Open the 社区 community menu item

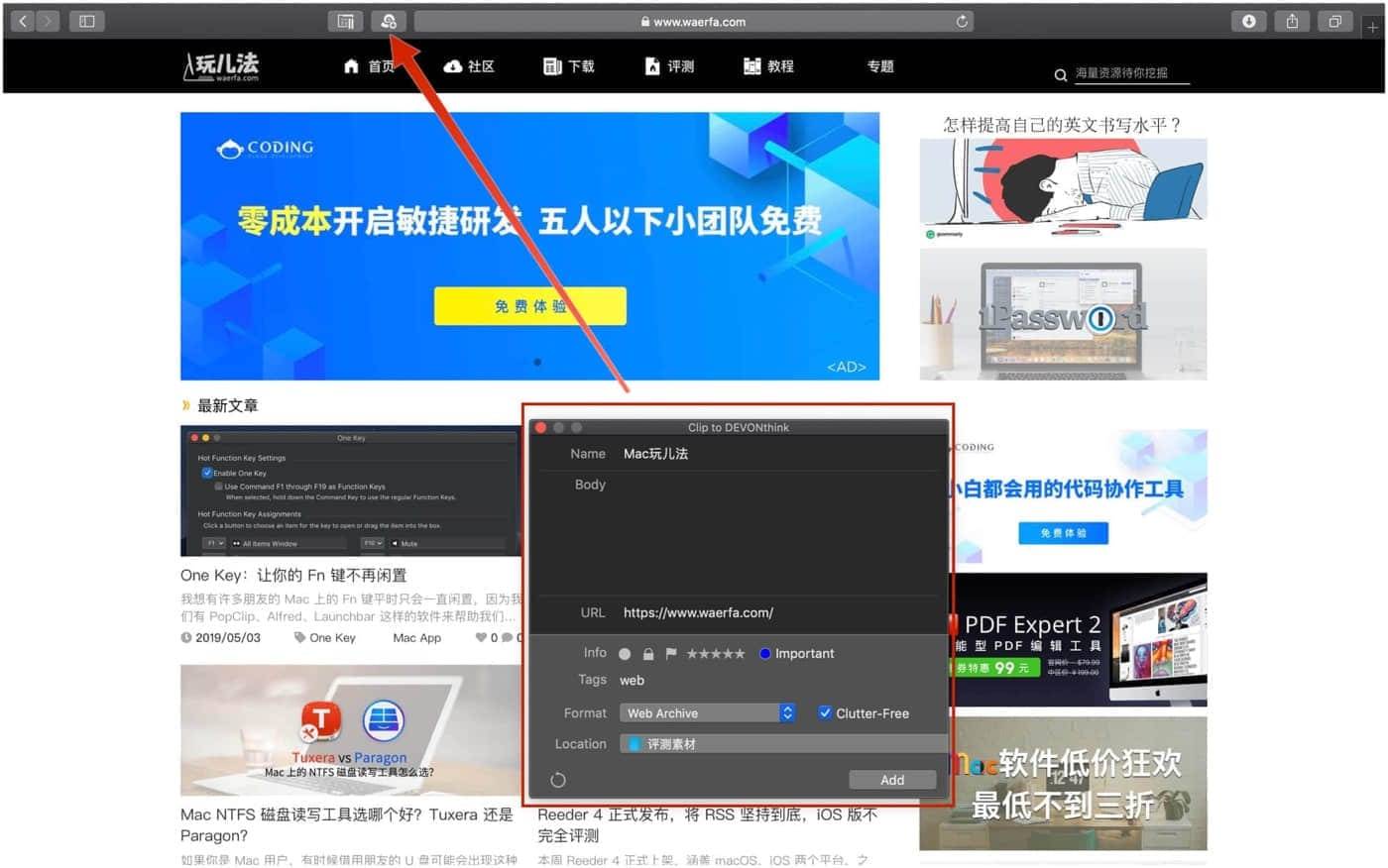click(x=469, y=66)
